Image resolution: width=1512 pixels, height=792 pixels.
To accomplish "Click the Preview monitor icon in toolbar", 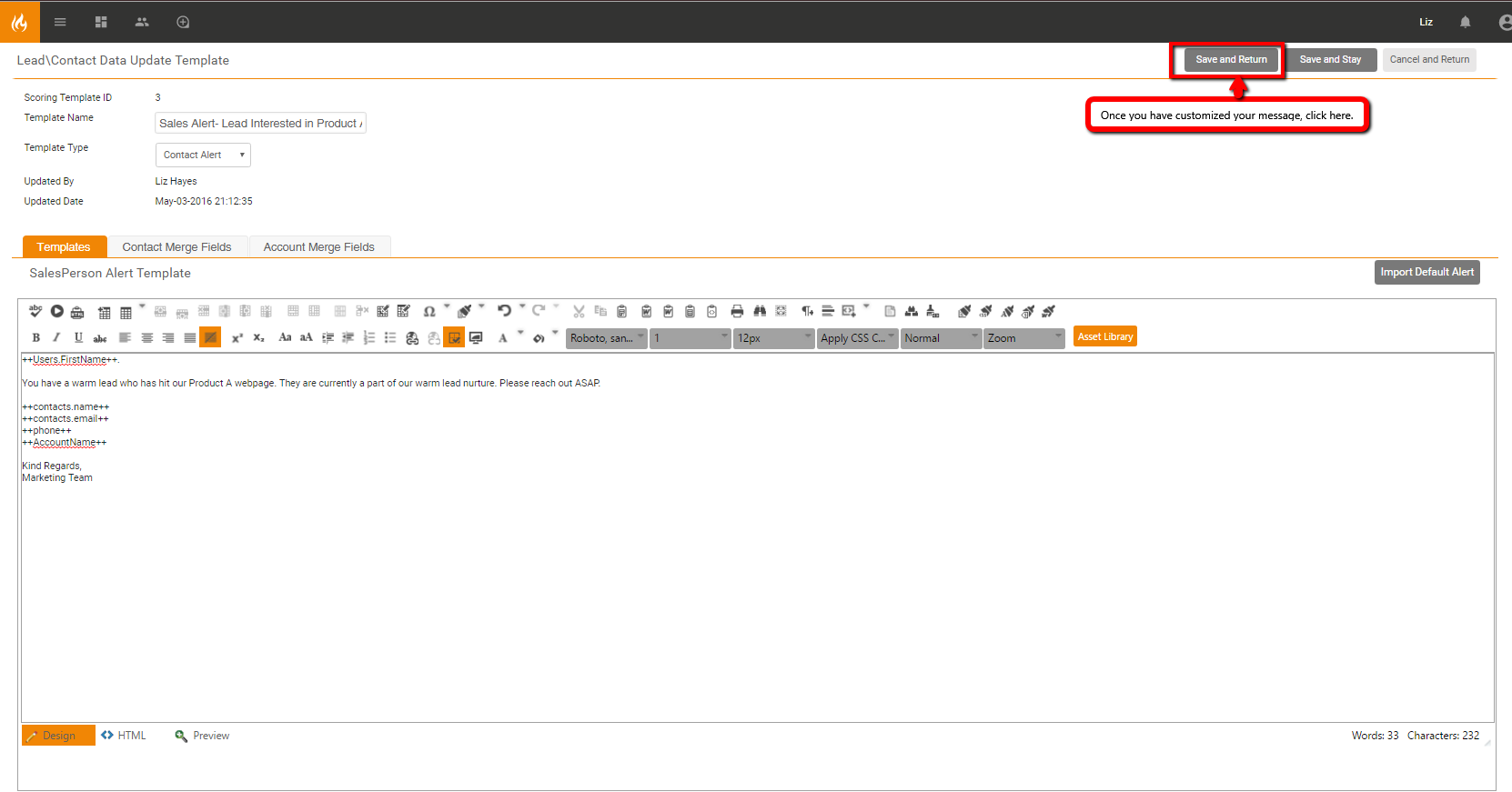I will pos(476,337).
